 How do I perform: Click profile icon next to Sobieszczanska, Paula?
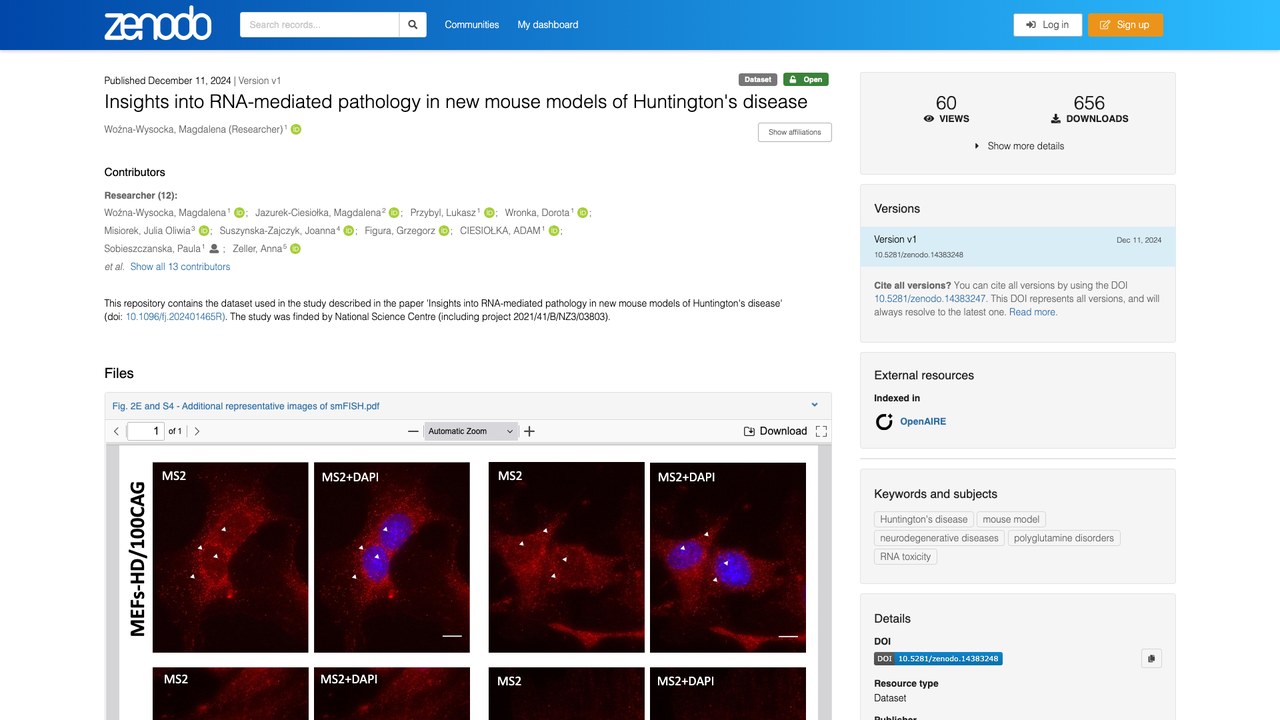[x=214, y=249]
